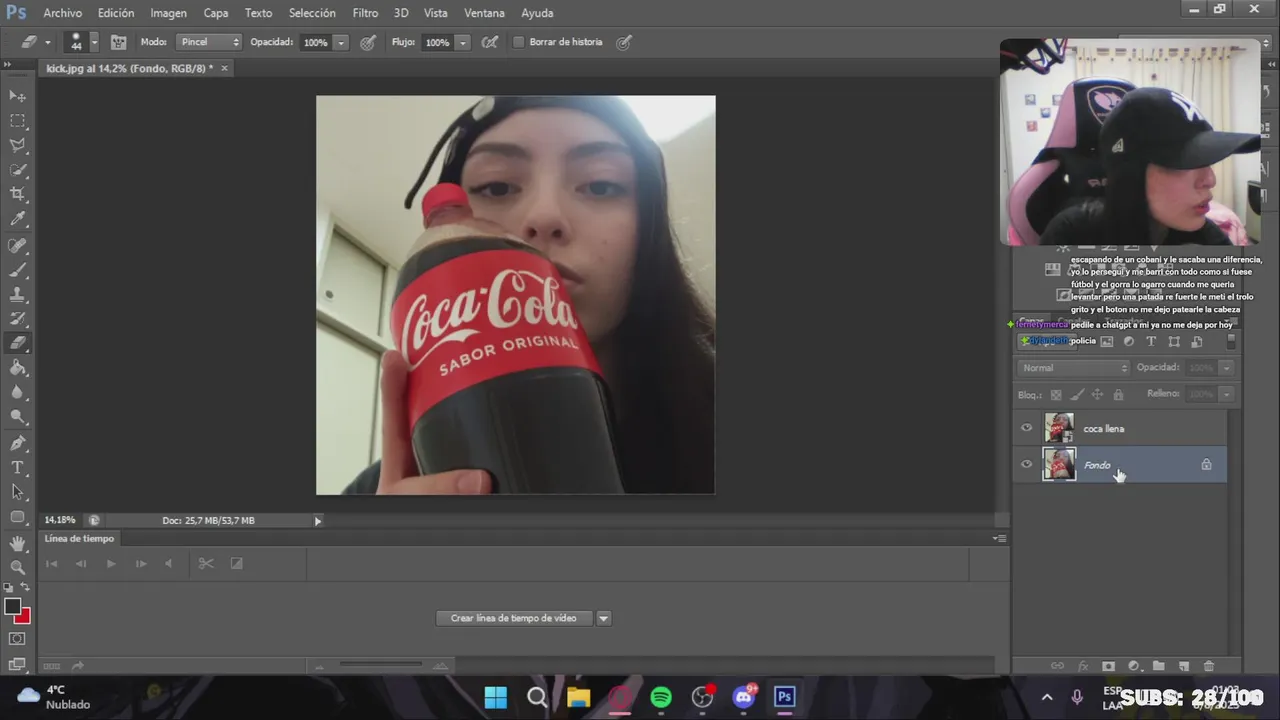The width and height of the screenshot is (1280, 720).
Task: Click the Change Screen Mode icon
Action: pyautogui.click(x=17, y=664)
